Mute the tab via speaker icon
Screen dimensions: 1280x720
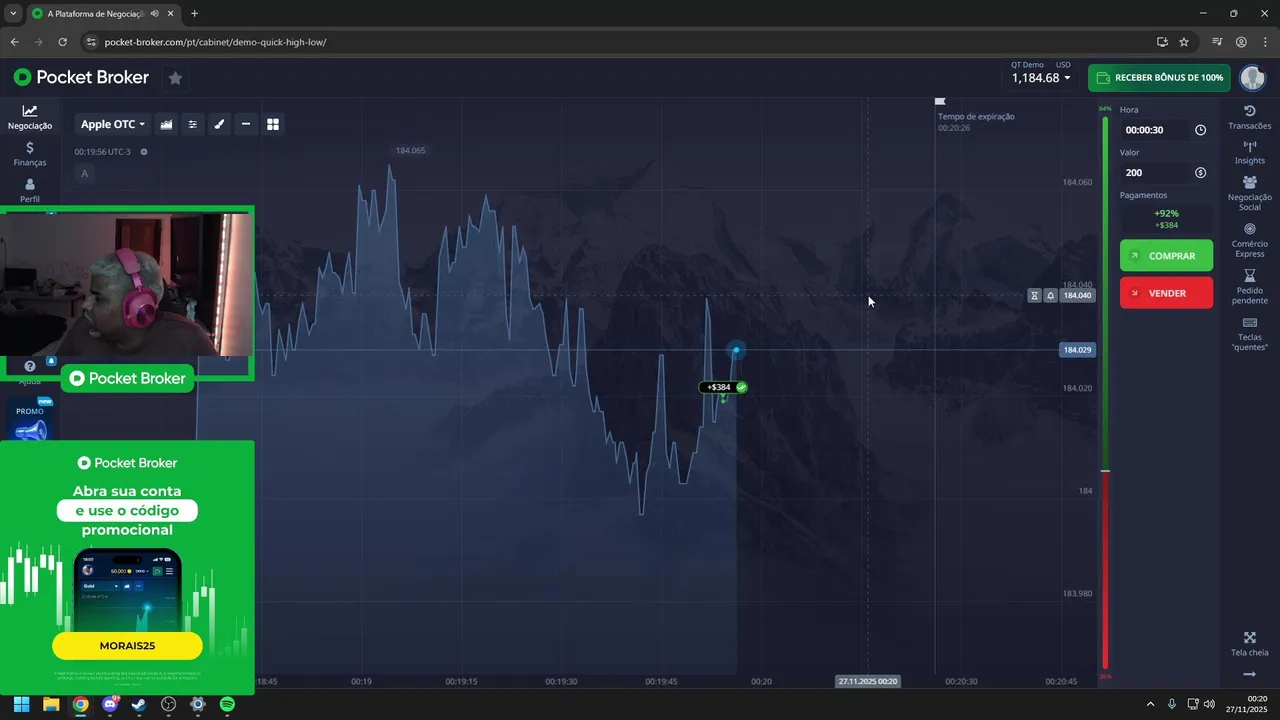[155, 14]
